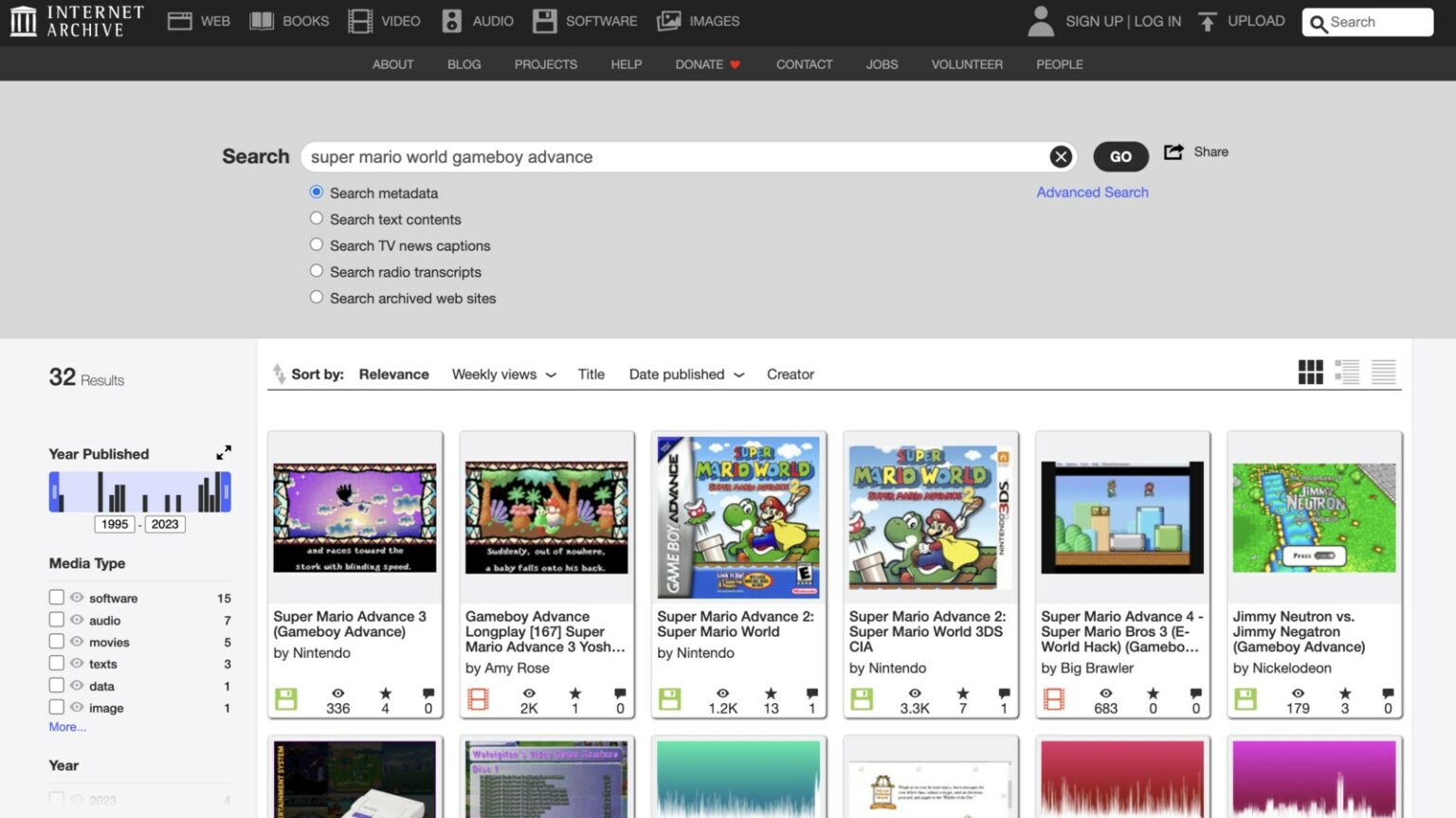Switch results to list view layout
Image resolution: width=1456 pixels, height=818 pixels.
(1347, 373)
